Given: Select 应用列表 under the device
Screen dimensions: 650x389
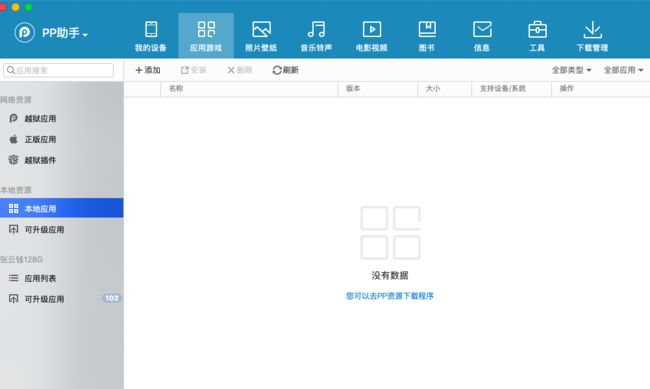Looking at the screenshot, I should pos(62,278).
